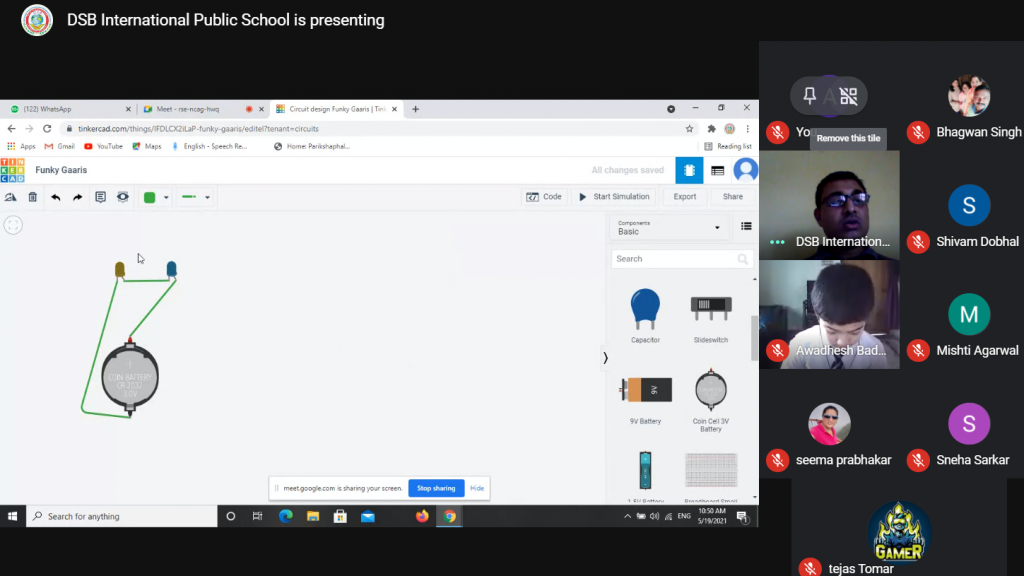Image resolution: width=1024 pixels, height=576 pixels.
Task: Switch to the WhatsApp browser tab
Action: click(x=68, y=109)
